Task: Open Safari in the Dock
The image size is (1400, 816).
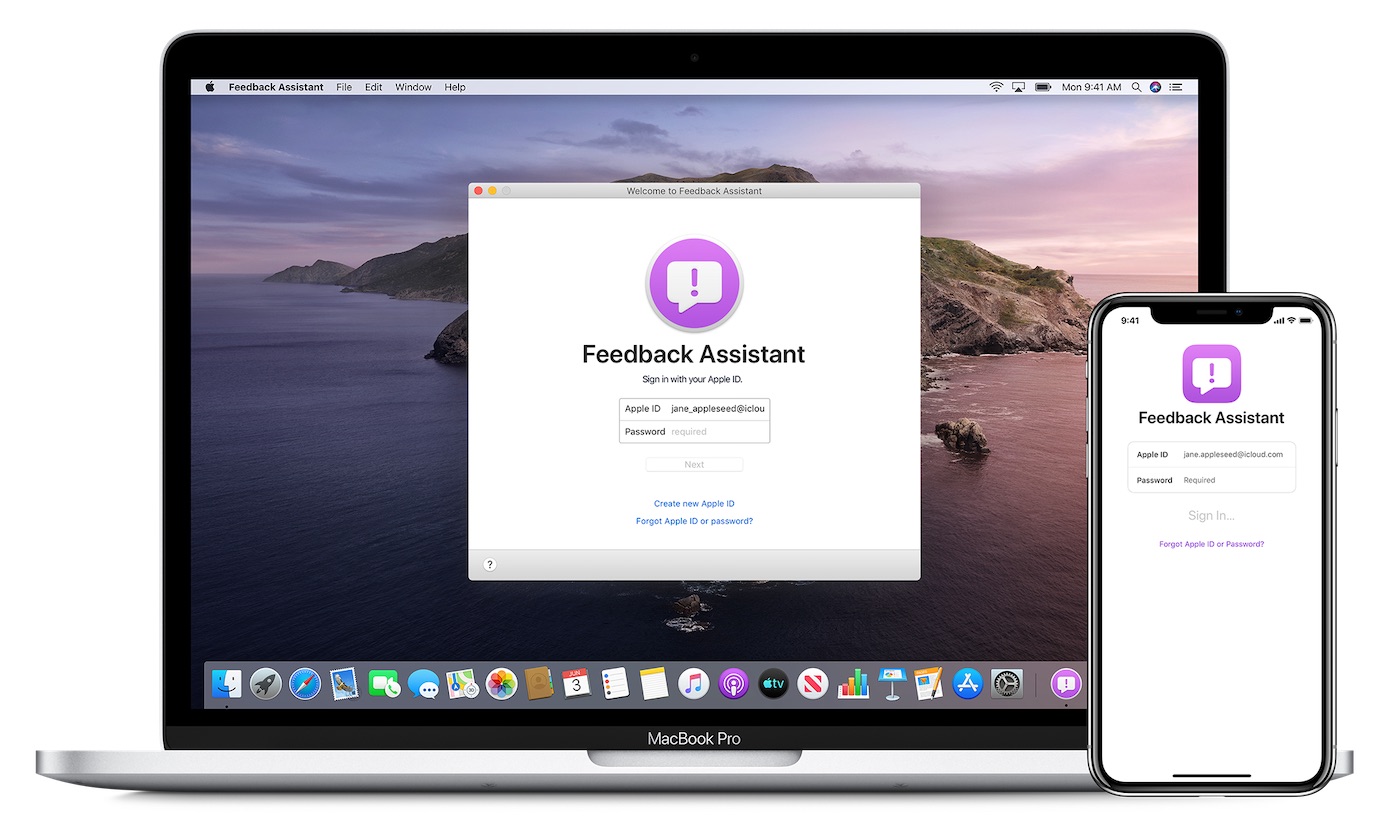Action: [x=305, y=684]
